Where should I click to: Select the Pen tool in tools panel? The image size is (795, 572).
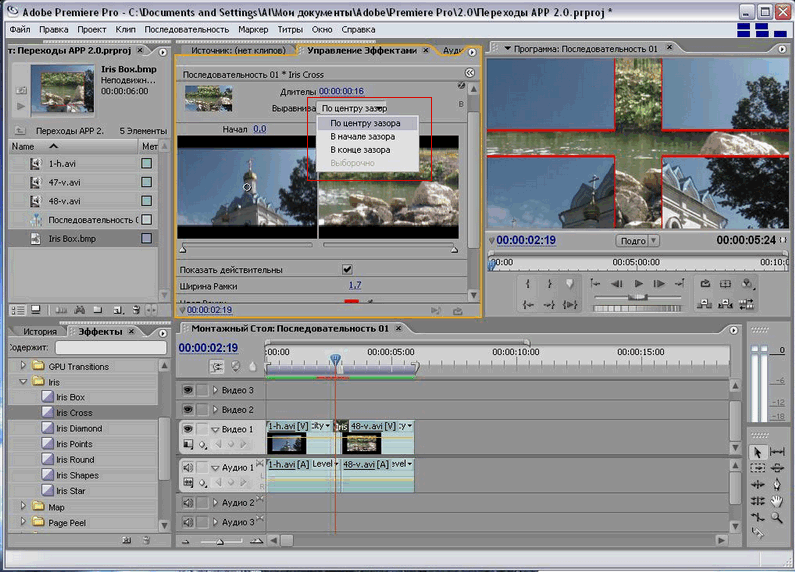[x=777, y=485]
